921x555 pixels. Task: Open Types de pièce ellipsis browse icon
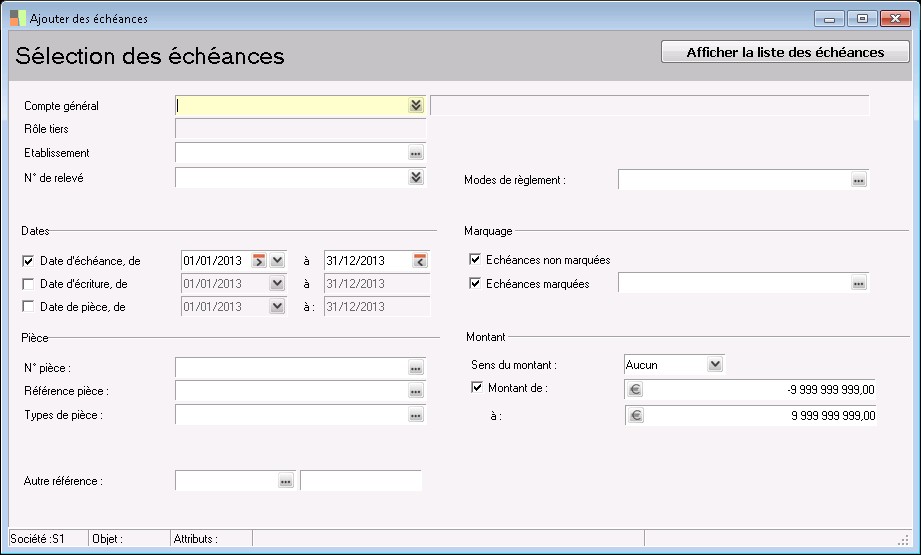pyautogui.click(x=416, y=415)
